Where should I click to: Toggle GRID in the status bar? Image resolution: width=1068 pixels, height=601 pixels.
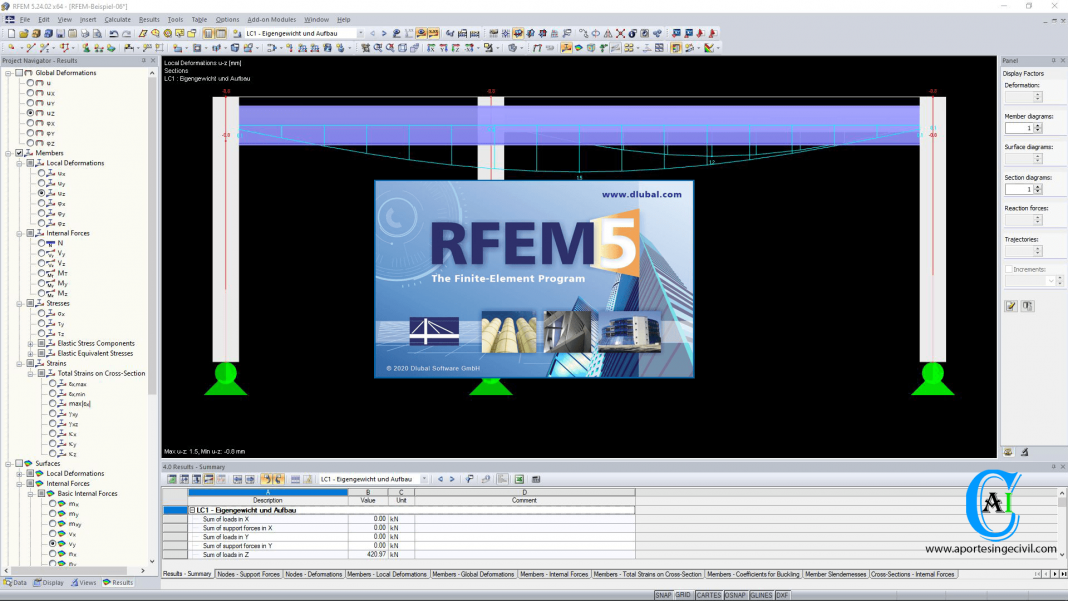[683, 595]
